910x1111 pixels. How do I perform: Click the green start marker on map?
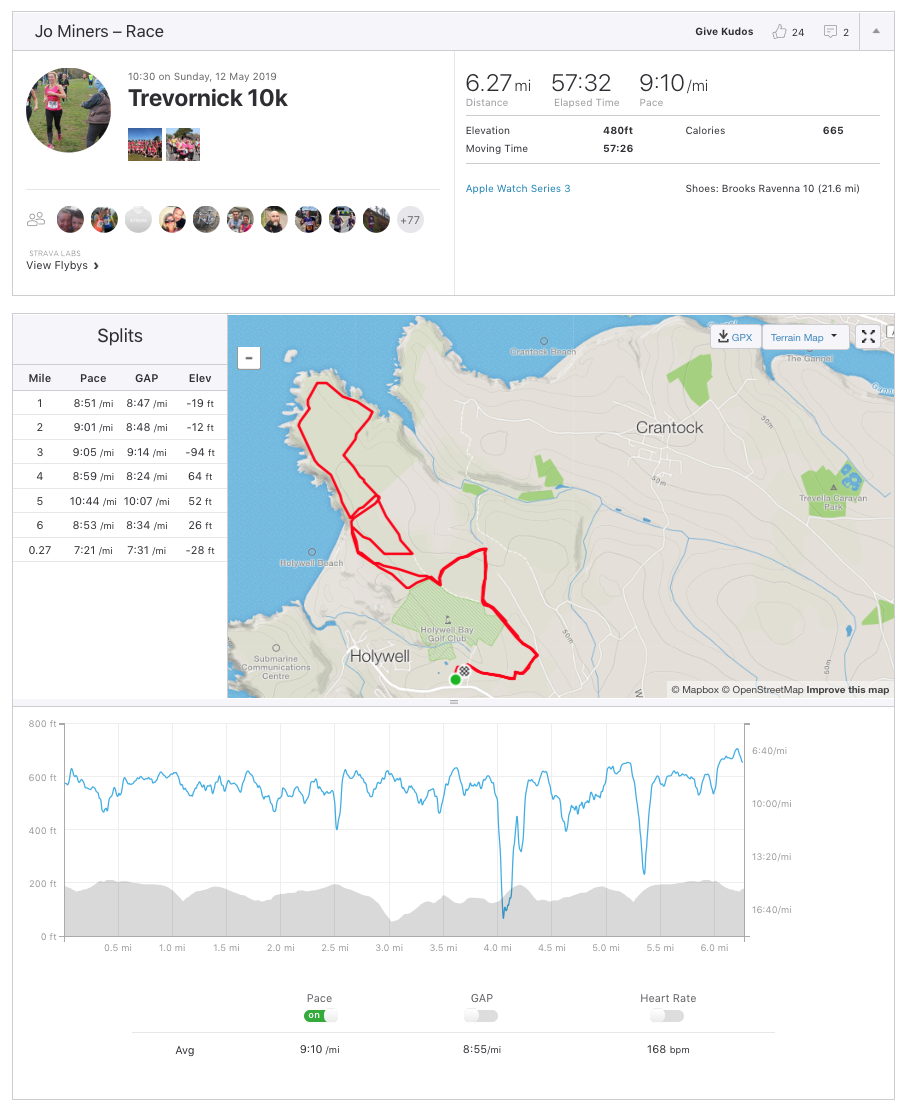point(456,679)
